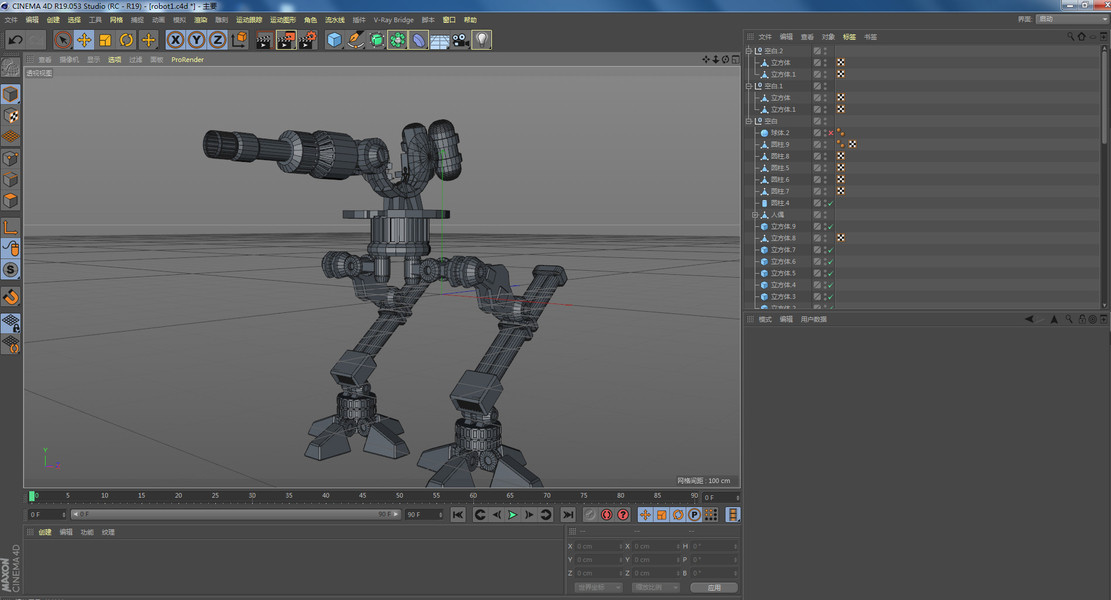Viewport: 1111px width, 600px height.
Task: Open Render Settings clapperboard gear icon
Action: point(307,40)
